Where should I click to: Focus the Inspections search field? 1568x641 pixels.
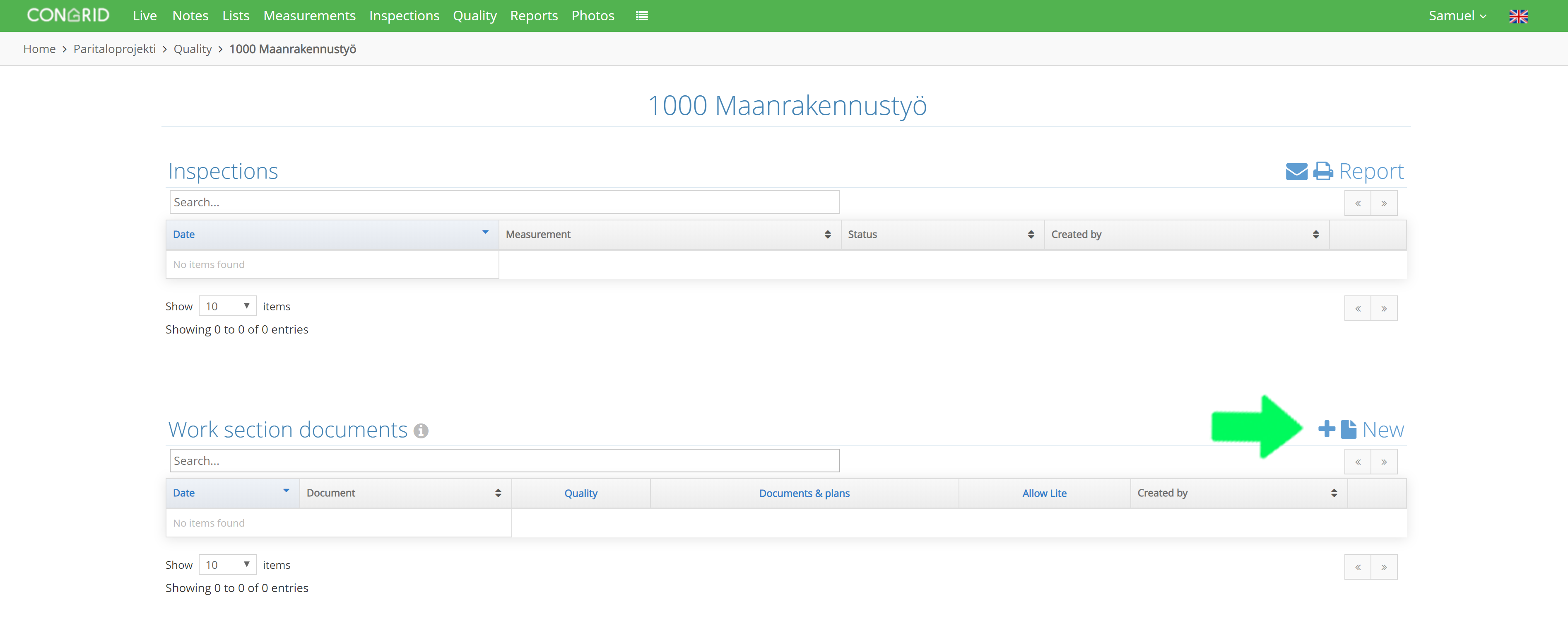tap(504, 202)
